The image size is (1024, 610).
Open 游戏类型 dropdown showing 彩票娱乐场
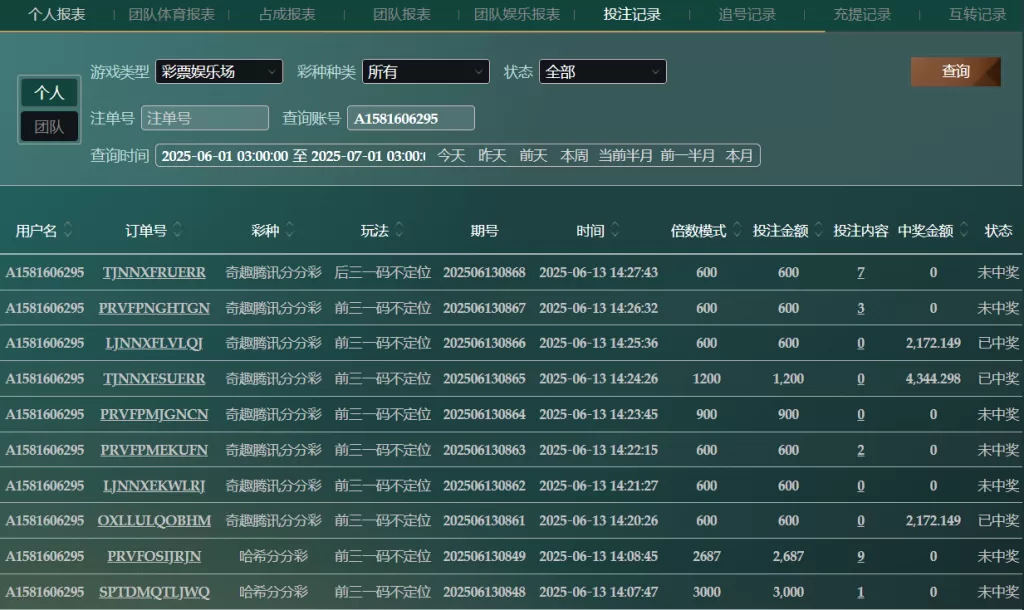tap(219, 72)
